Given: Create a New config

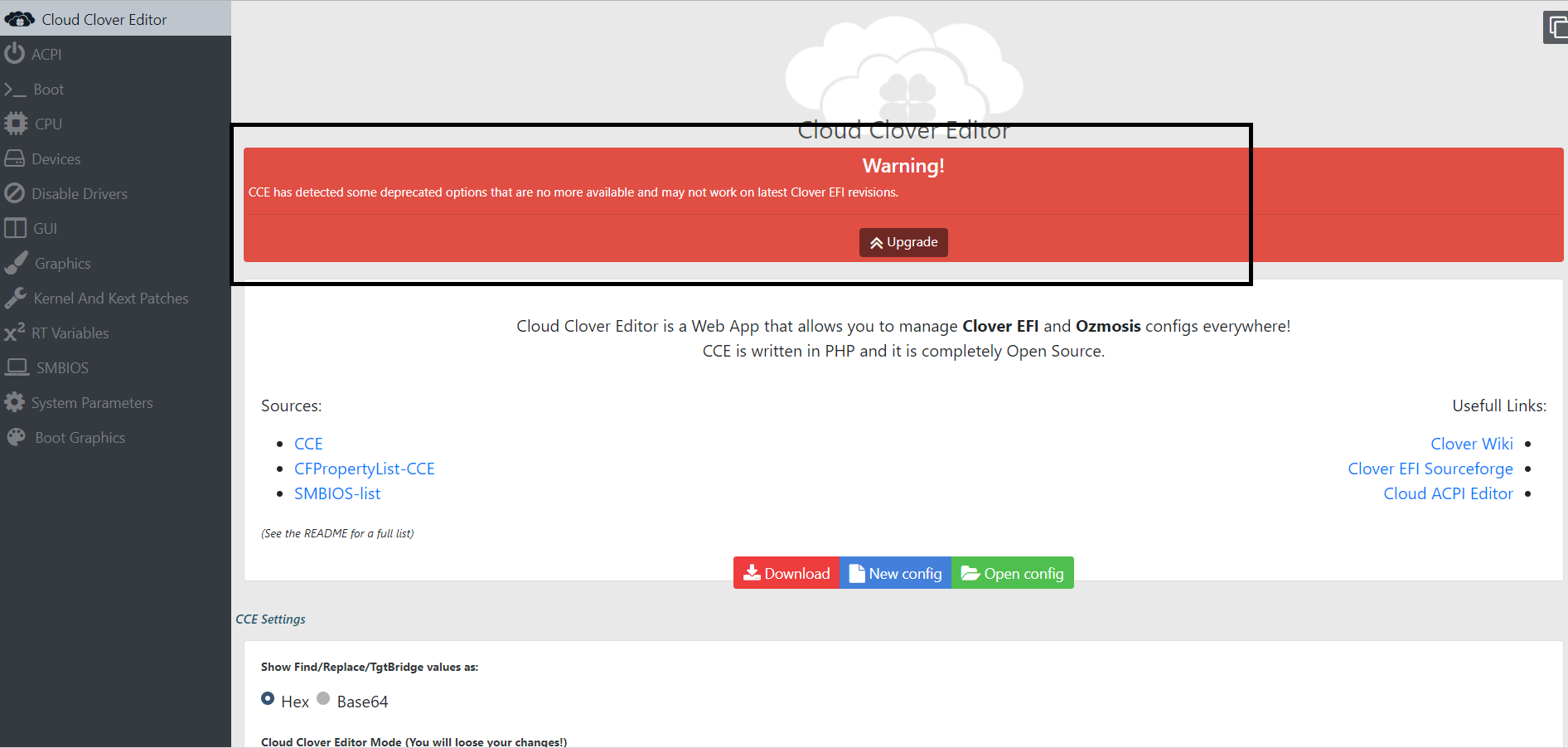Looking at the screenshot, I should 896,573.
